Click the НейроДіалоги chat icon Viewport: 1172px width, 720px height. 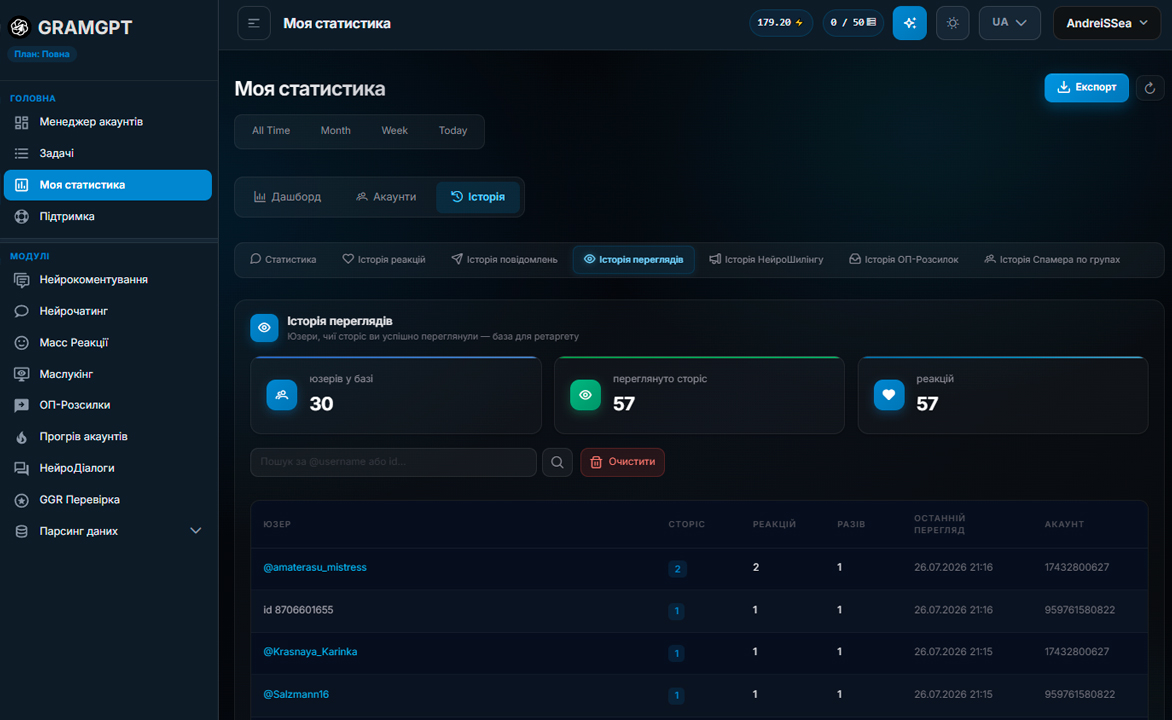22,468
